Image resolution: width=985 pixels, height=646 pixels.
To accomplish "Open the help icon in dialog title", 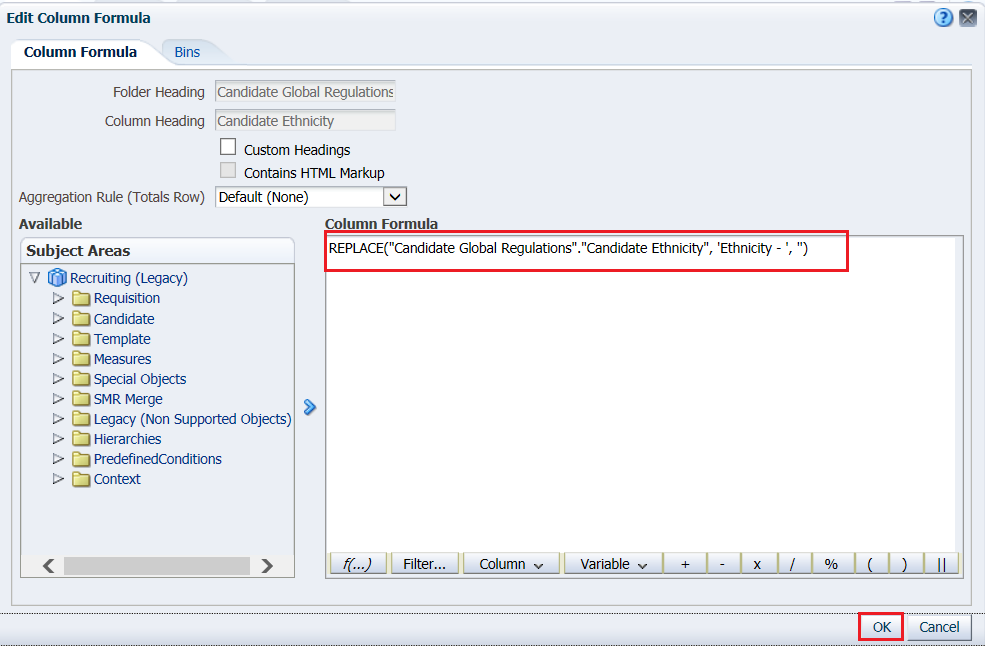I will pyautogui.click(x=943, y=18).
